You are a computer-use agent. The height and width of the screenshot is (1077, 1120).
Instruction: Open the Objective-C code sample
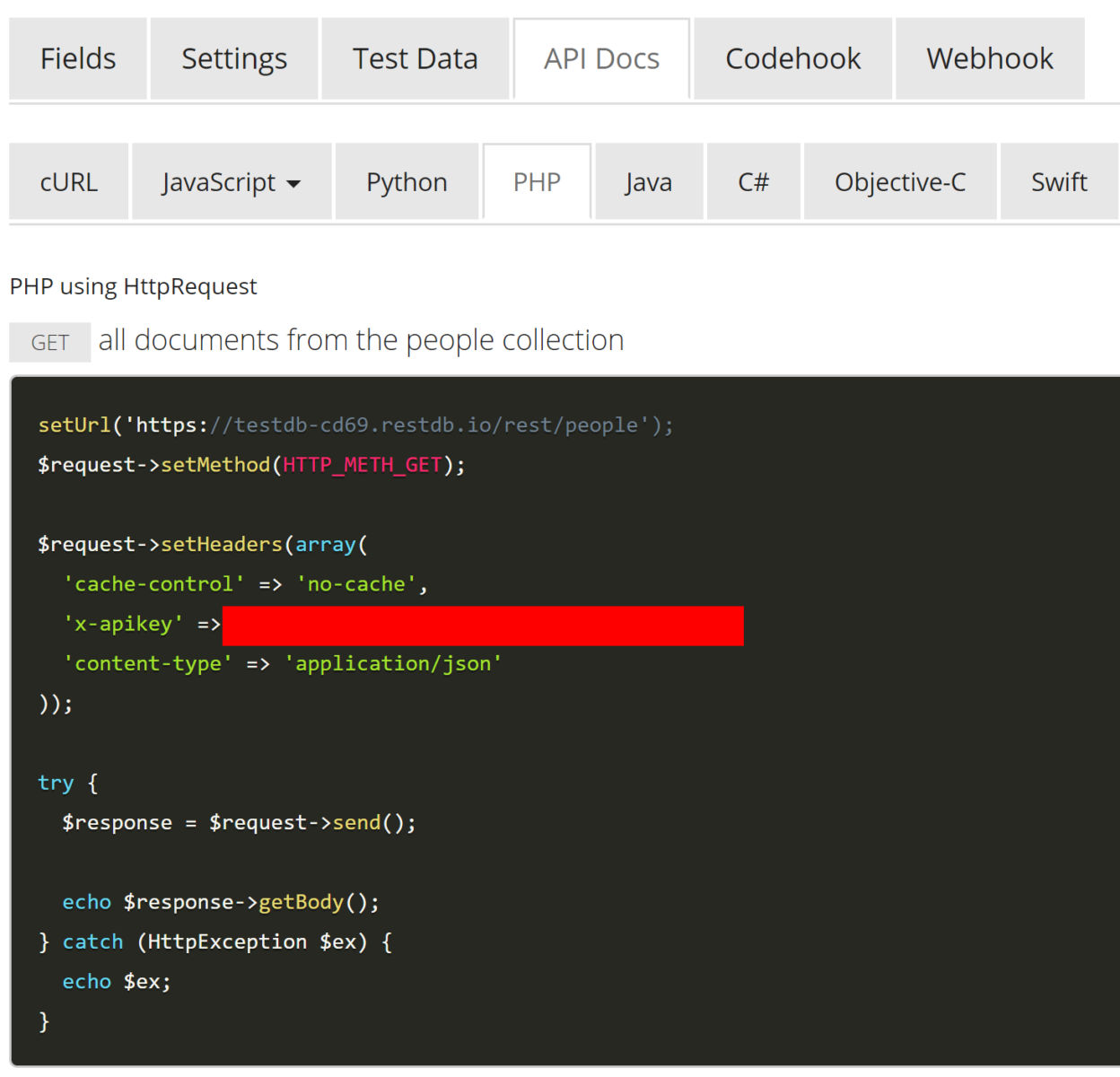(x=899, y=181)
